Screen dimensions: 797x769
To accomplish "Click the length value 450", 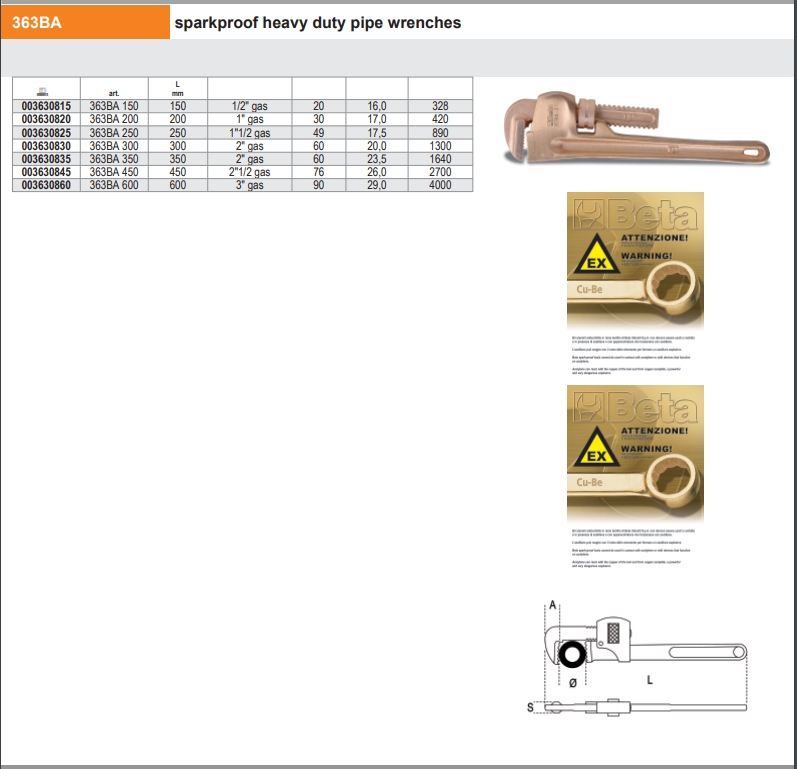I will pos(177,172).
